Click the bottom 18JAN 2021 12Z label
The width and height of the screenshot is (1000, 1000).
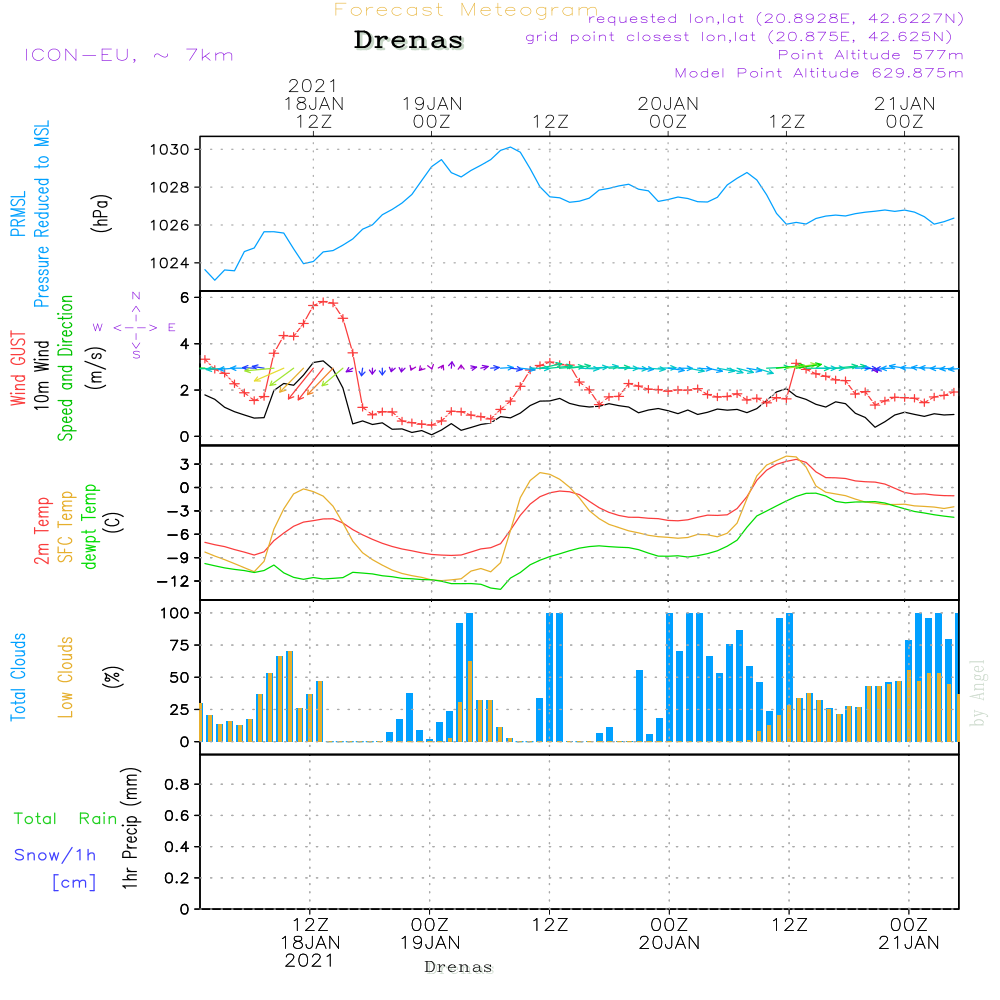[310, 943]
